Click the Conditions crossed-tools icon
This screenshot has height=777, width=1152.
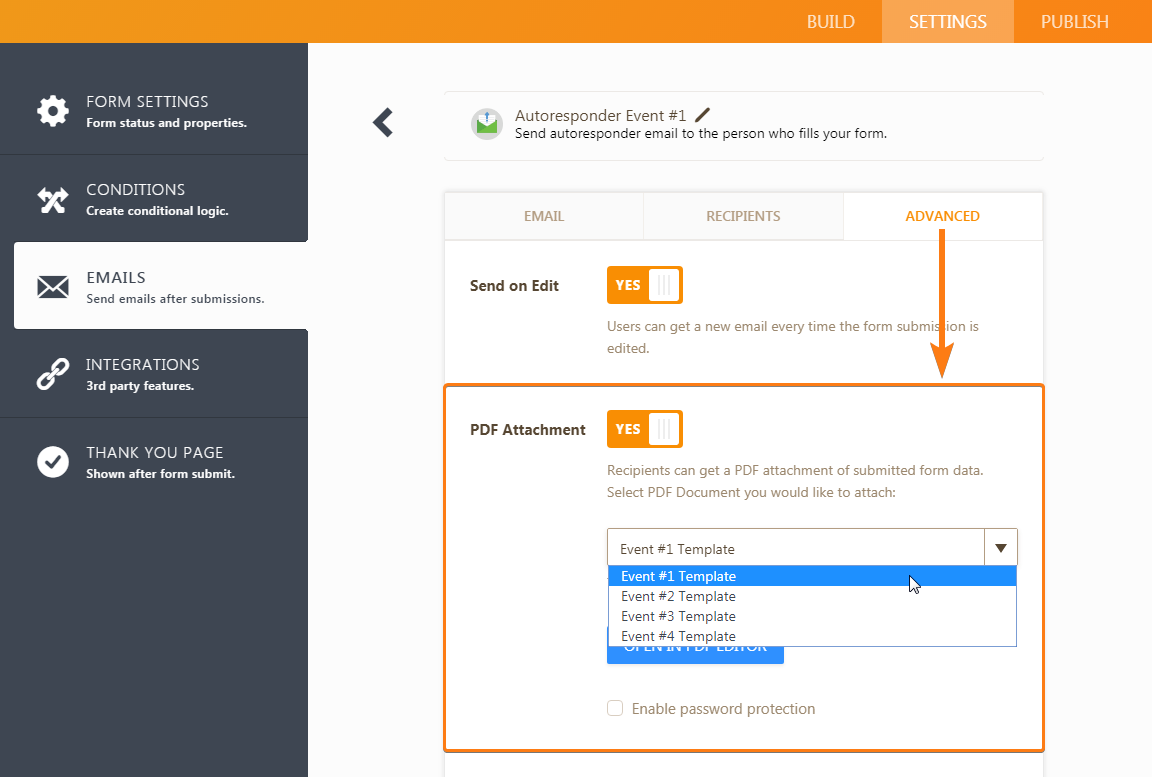53,199
